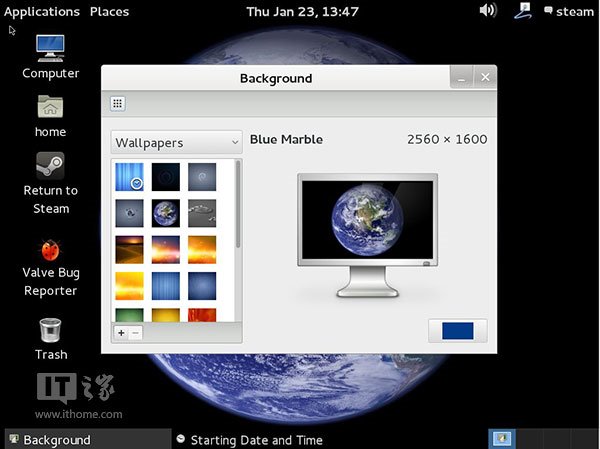Click the active workspace switcher icon in bottom panel
This screenshot has width=600, height=449.
(502, 439)
